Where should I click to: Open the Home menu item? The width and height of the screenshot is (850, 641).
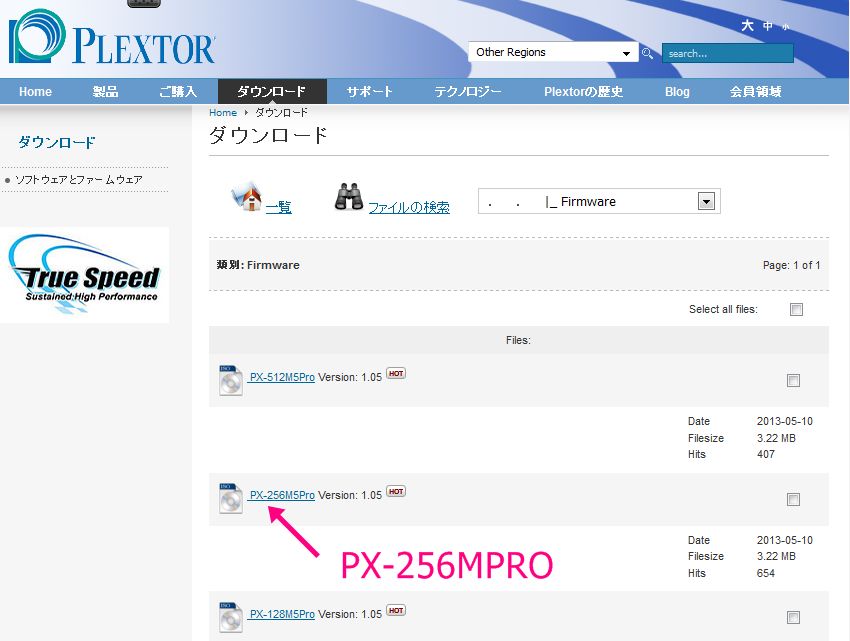click(35, 92)
